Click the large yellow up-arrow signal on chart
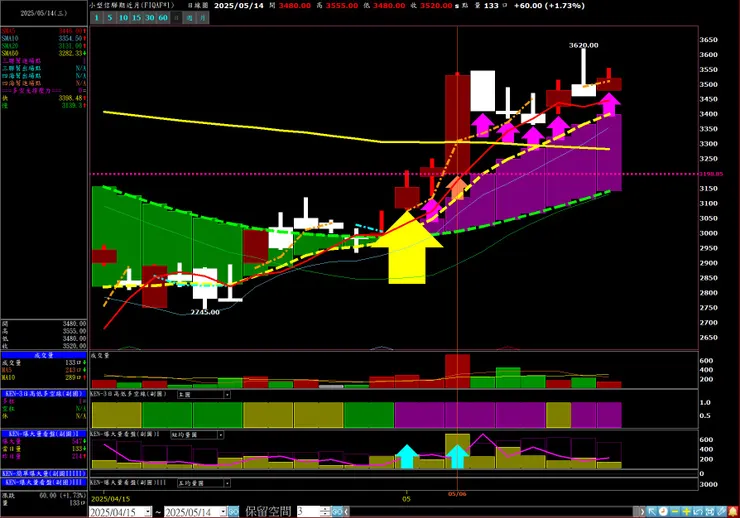 click(x=407, y=247)
